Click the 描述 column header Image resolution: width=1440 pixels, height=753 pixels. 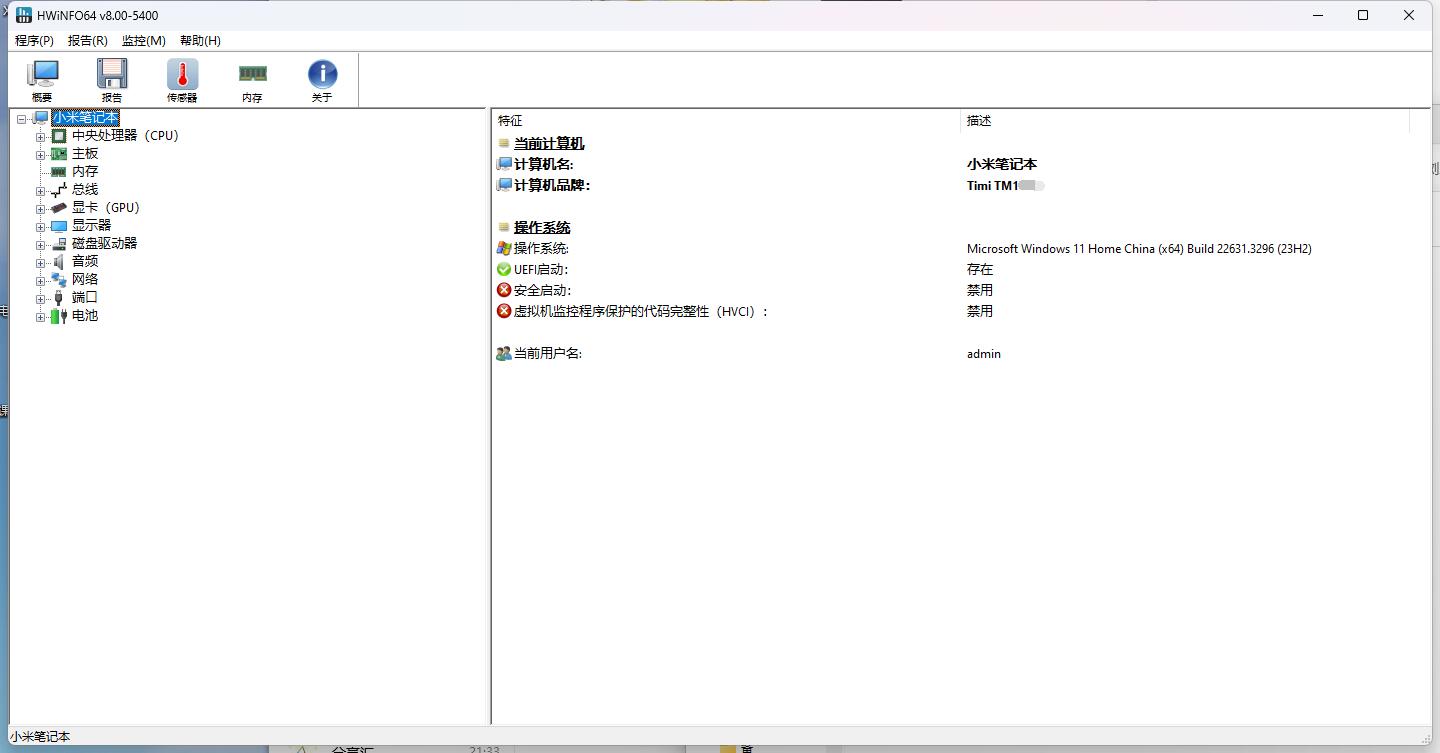(x=1185, y=121)
